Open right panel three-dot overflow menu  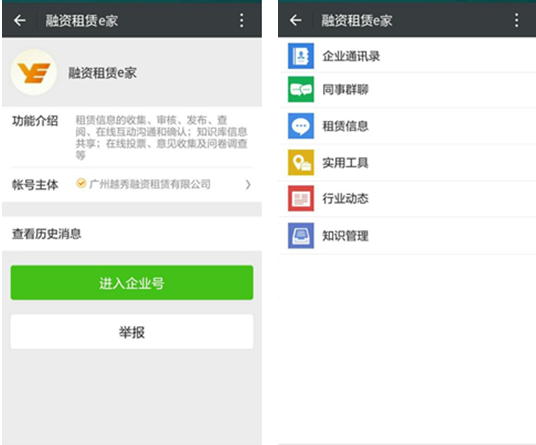(517, 21)
